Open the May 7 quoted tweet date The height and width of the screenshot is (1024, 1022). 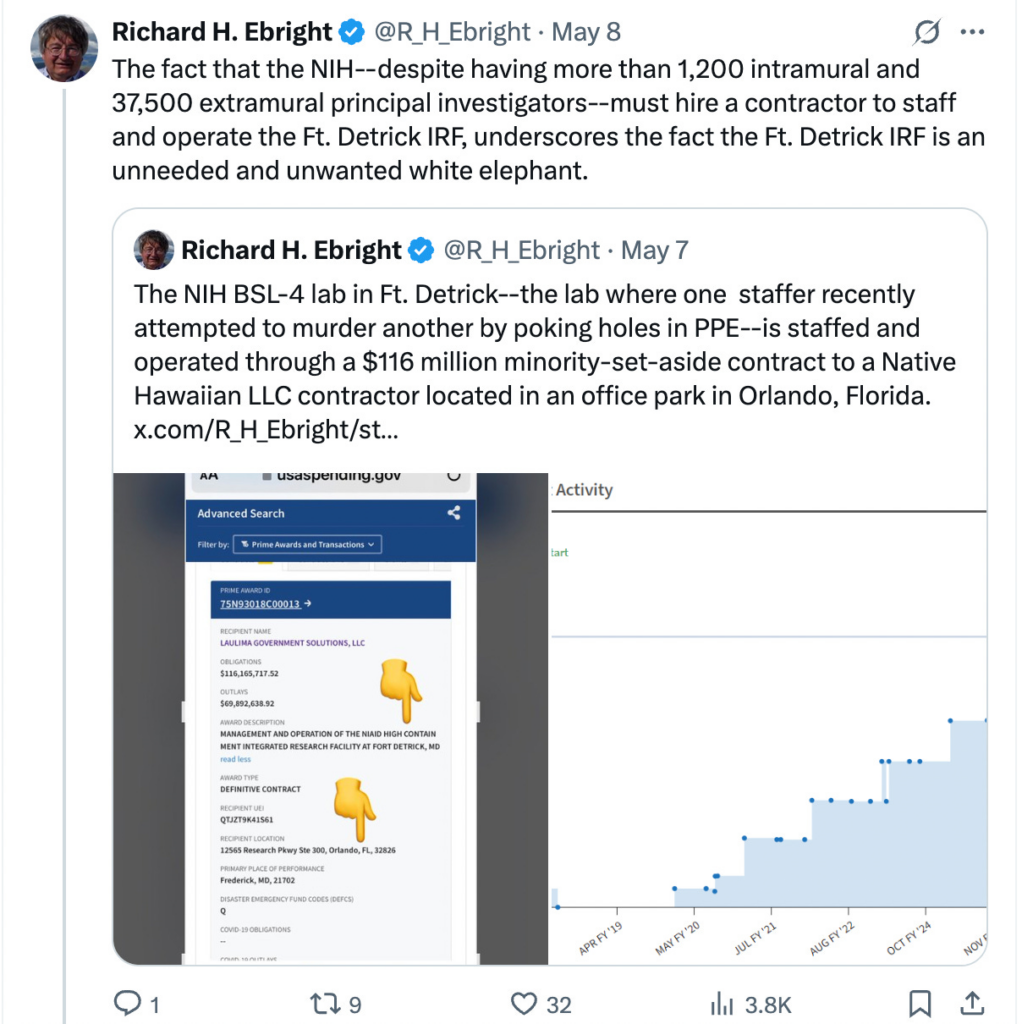(x=655, y=250)
